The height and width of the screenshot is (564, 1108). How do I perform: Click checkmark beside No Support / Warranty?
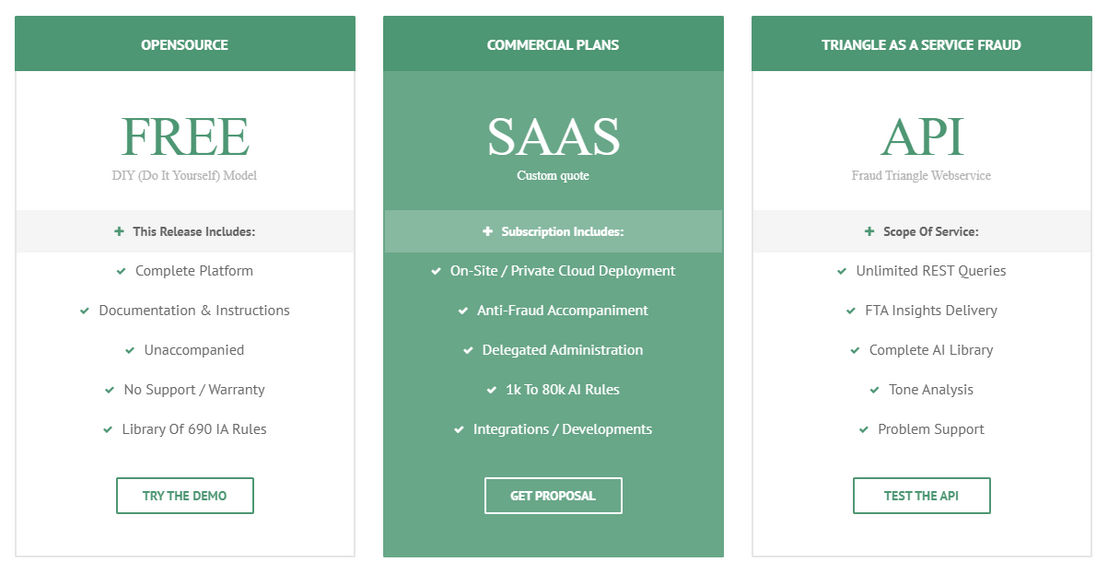point(110,389)
